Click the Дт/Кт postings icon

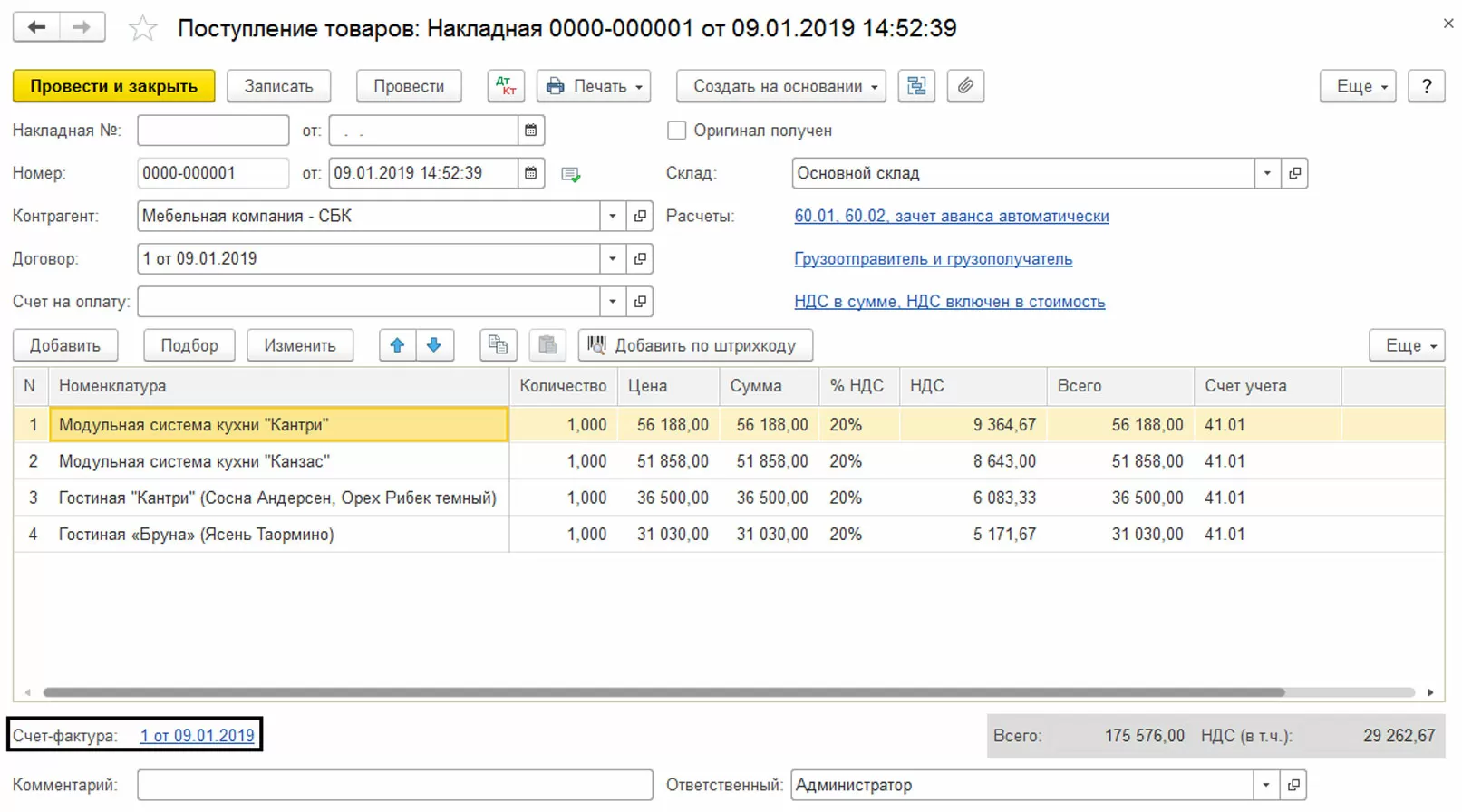[x=506, y=86]
